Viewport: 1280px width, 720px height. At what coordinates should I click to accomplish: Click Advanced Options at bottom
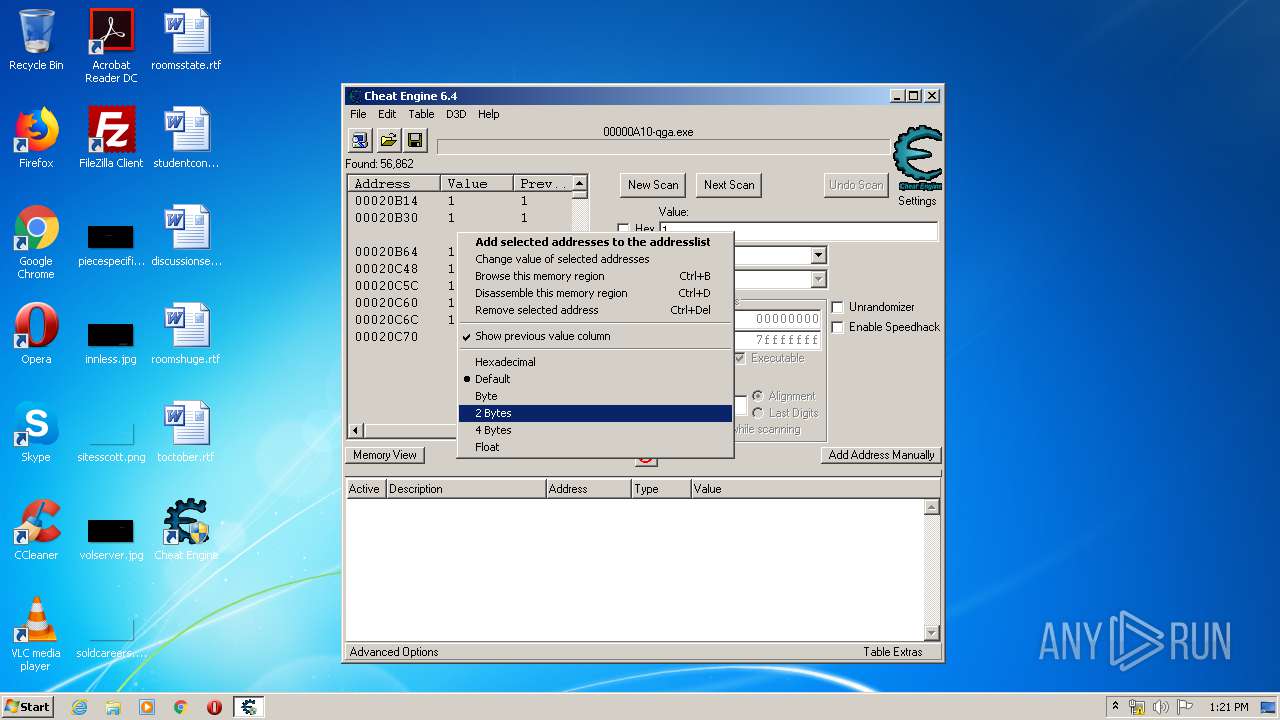click(394, 652)
